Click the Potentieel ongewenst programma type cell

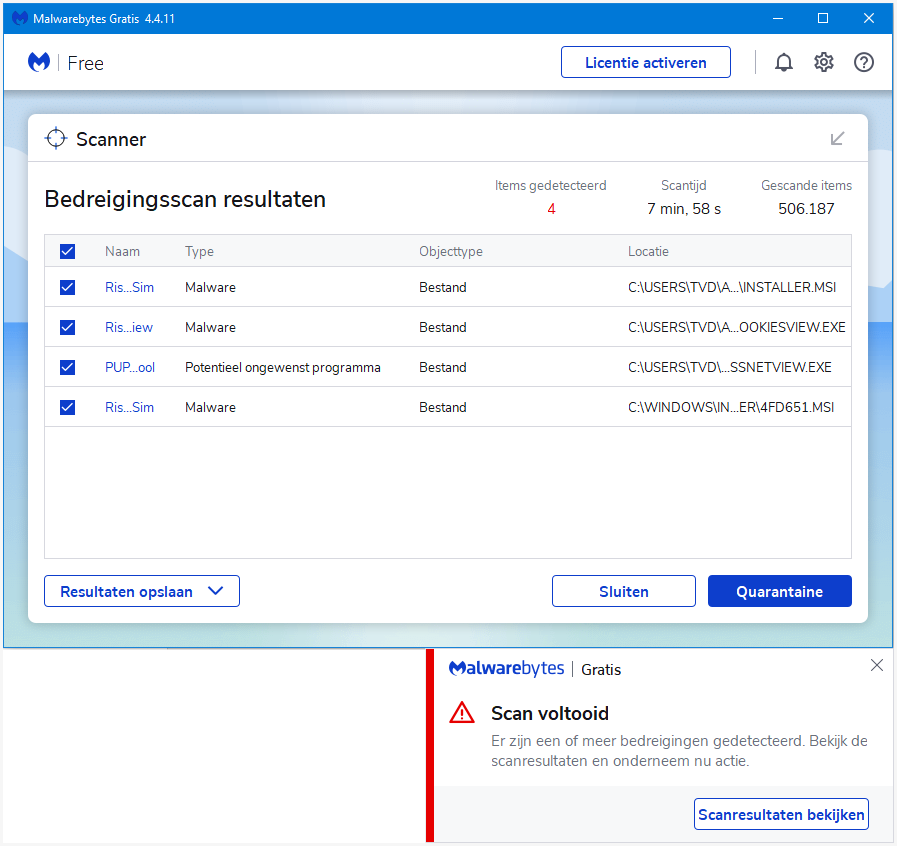(x=283, y=367)
